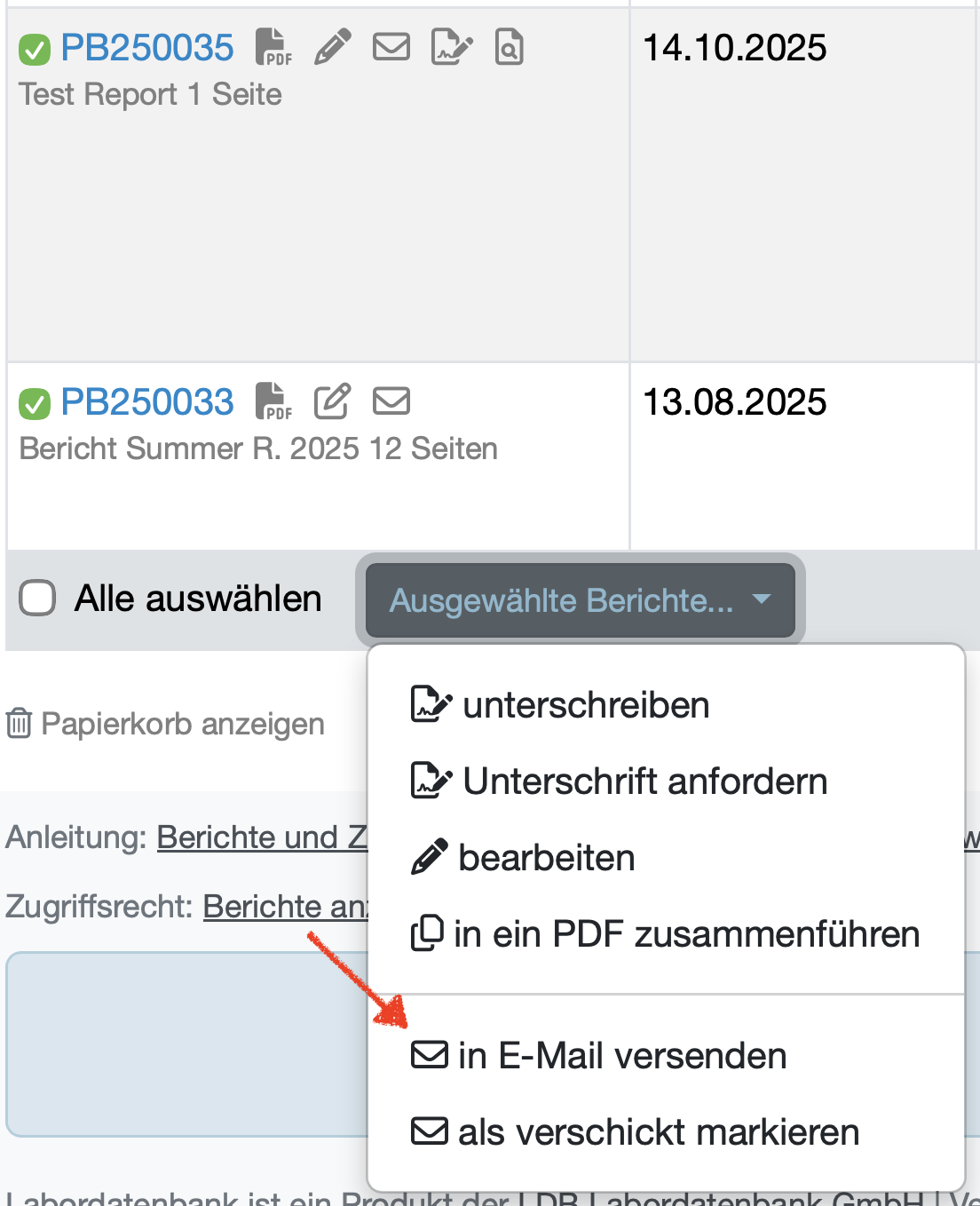
Task: Sign report PB250035 using signature icon
Action: point(452,47)
